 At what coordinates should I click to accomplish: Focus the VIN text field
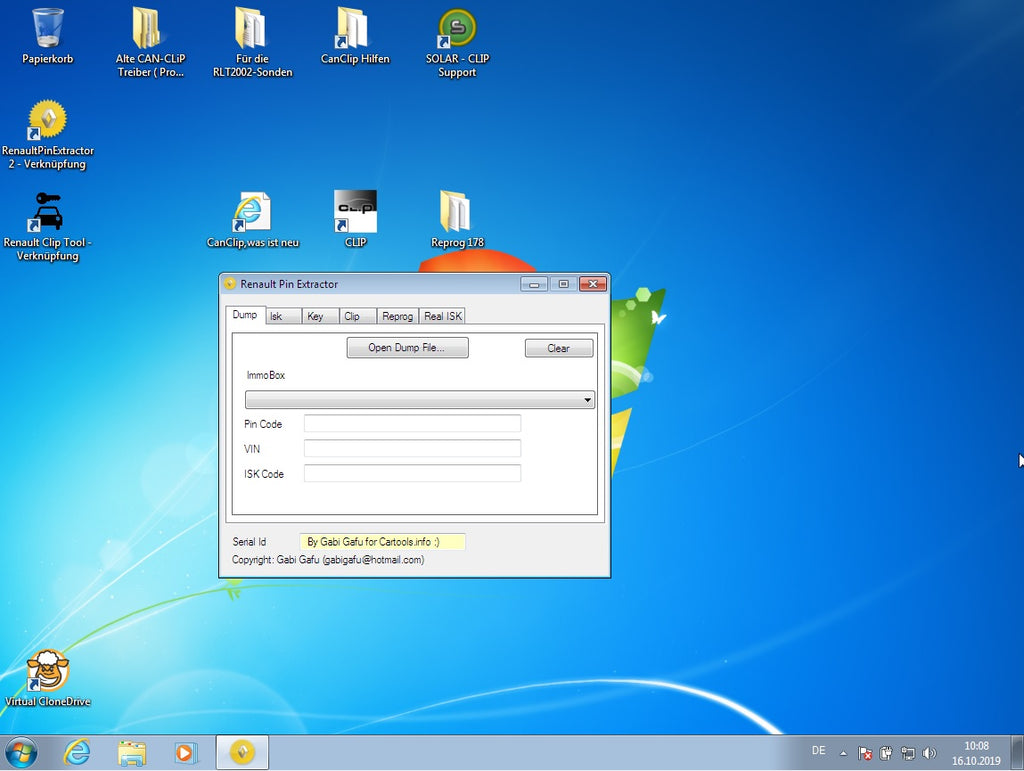point(412,449)
